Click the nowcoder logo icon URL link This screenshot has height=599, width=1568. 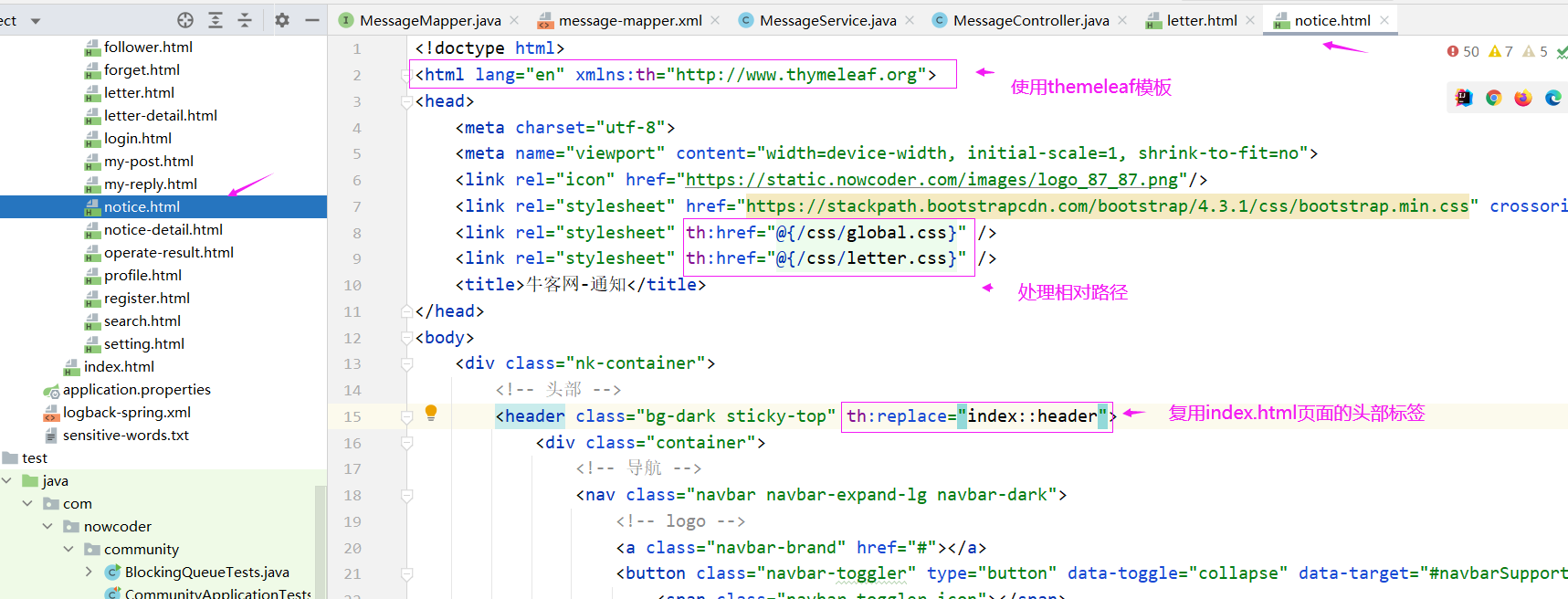(x=931, y=180)
